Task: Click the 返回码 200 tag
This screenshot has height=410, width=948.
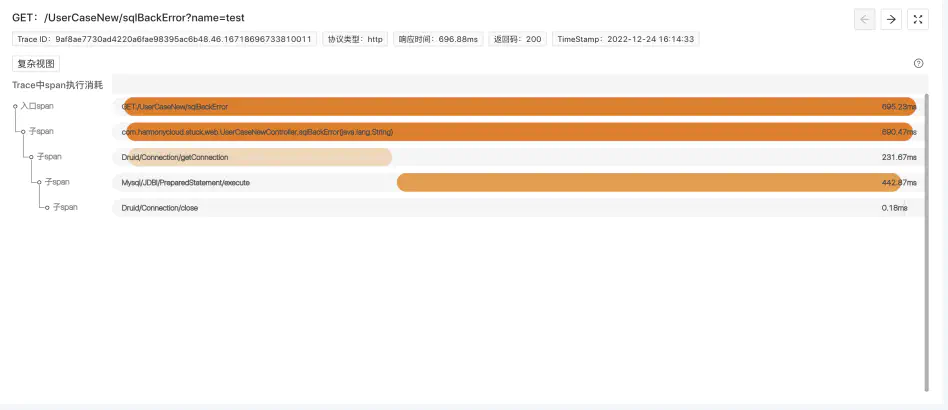Action: pos(517,39)
